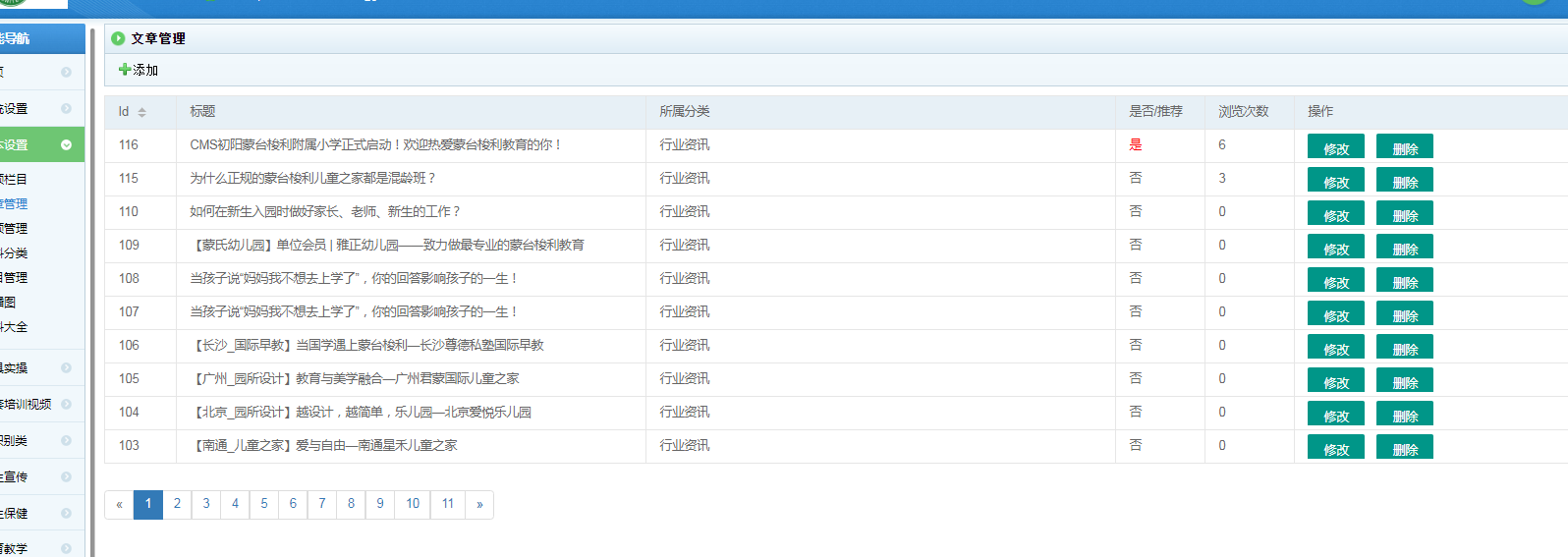Delete article 105 with 删除
This screenshot has width=1568, height=557.
[1405, 380]
